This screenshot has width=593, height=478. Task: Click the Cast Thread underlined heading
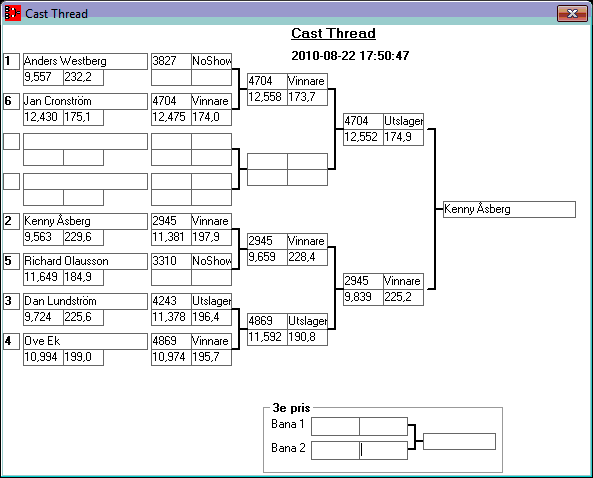[333, 33]
